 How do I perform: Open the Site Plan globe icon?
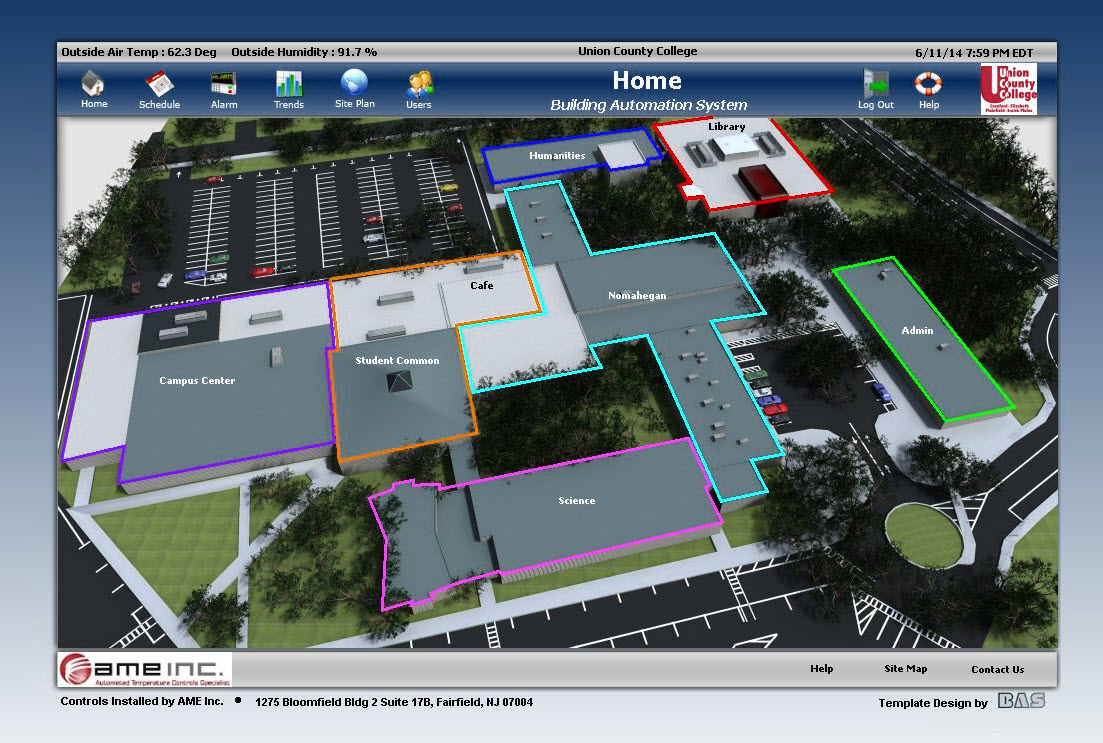pos(354,82)
